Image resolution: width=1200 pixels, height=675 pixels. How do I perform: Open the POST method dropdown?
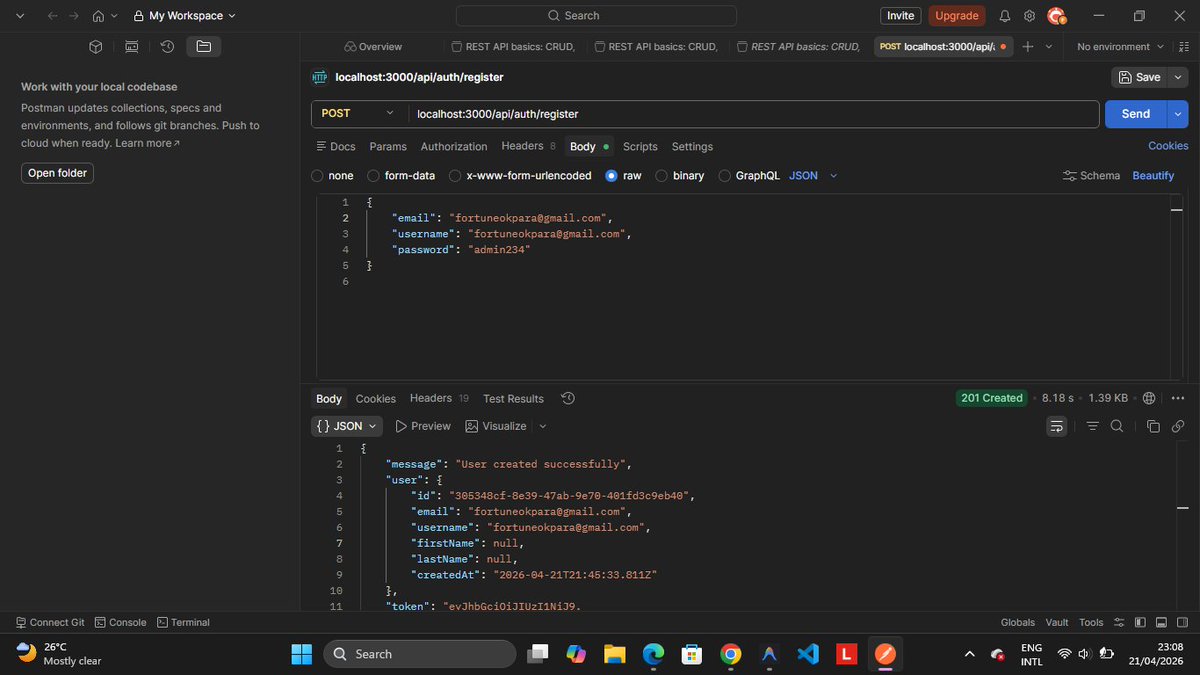[x=358, y=114]
